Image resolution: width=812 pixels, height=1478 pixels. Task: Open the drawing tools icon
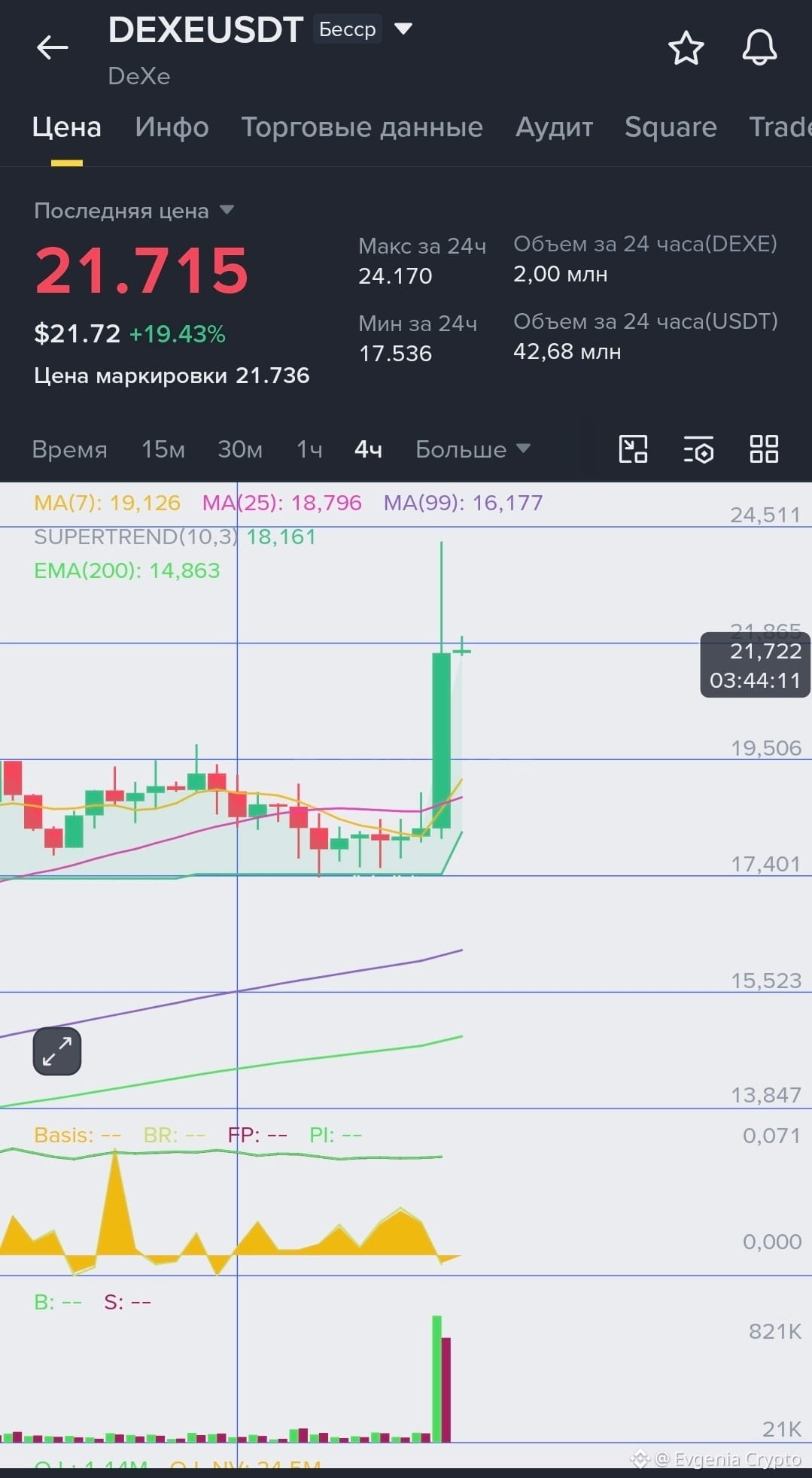tap(633, 449)
